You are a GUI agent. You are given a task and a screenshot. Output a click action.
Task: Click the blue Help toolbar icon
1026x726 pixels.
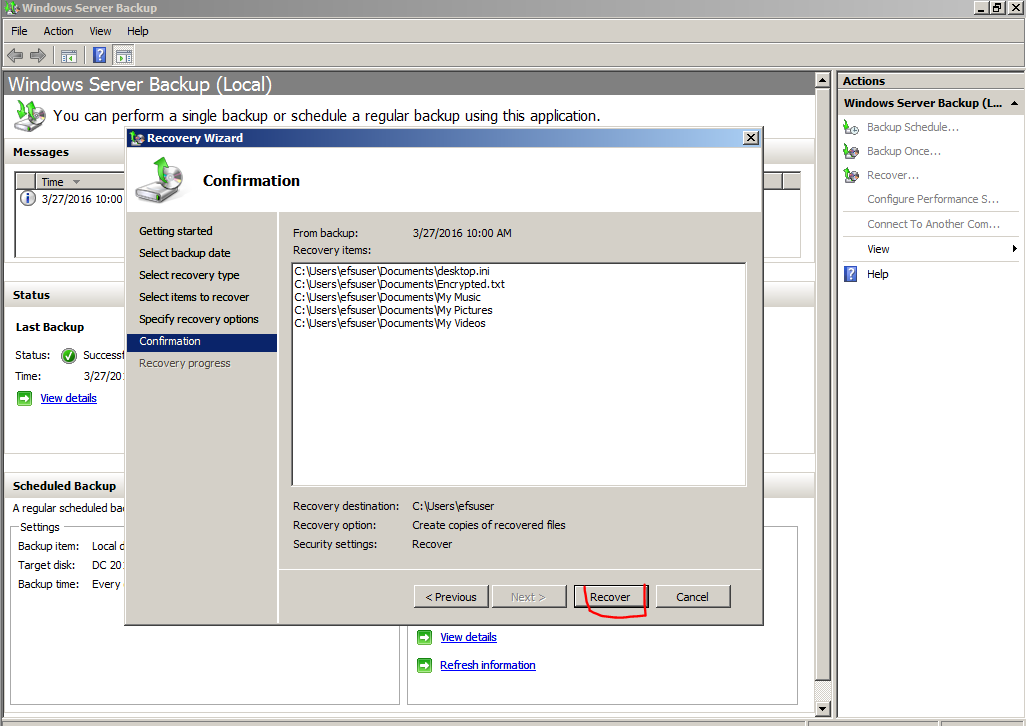tap(99, 56)
